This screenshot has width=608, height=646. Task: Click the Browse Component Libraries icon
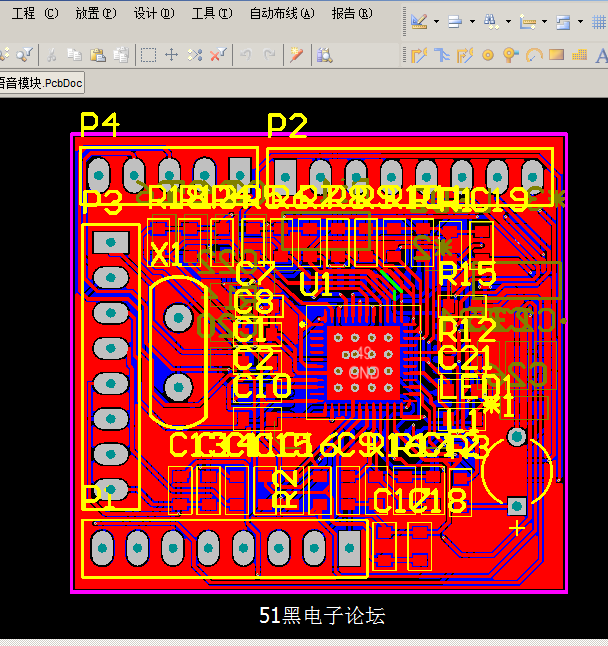(324, 54)
